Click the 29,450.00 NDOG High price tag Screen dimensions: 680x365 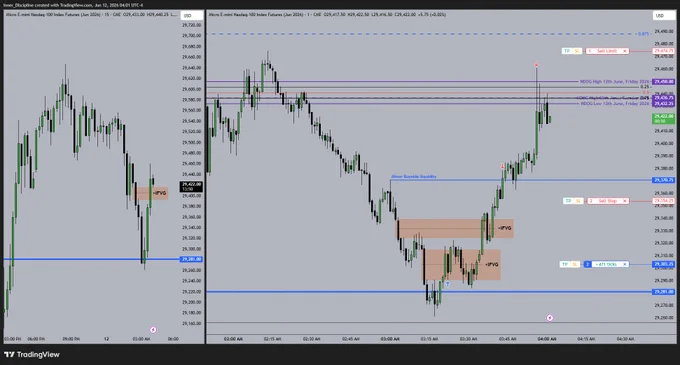pyautogui.click(x=664, y=81)
